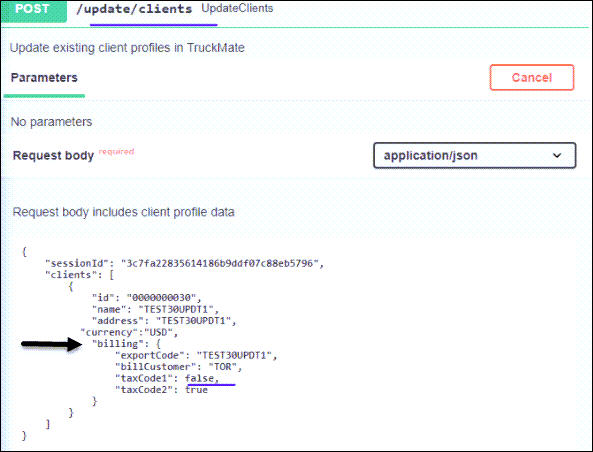The image size is (593, 452).
Task: Click the dropdown chevron arrow icon
Action: pos(557,155)
